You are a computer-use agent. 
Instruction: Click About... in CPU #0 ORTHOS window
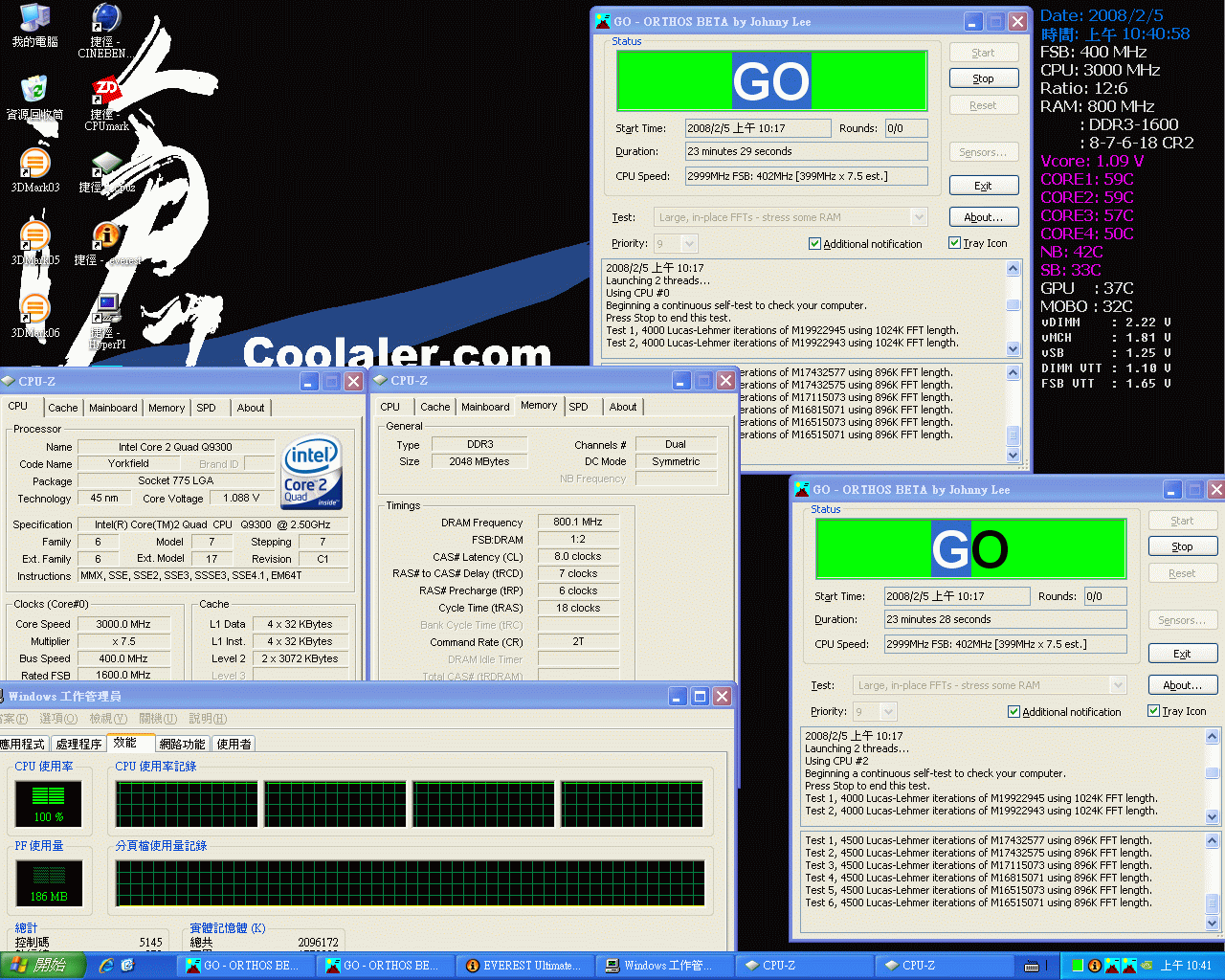pos(984,217)
